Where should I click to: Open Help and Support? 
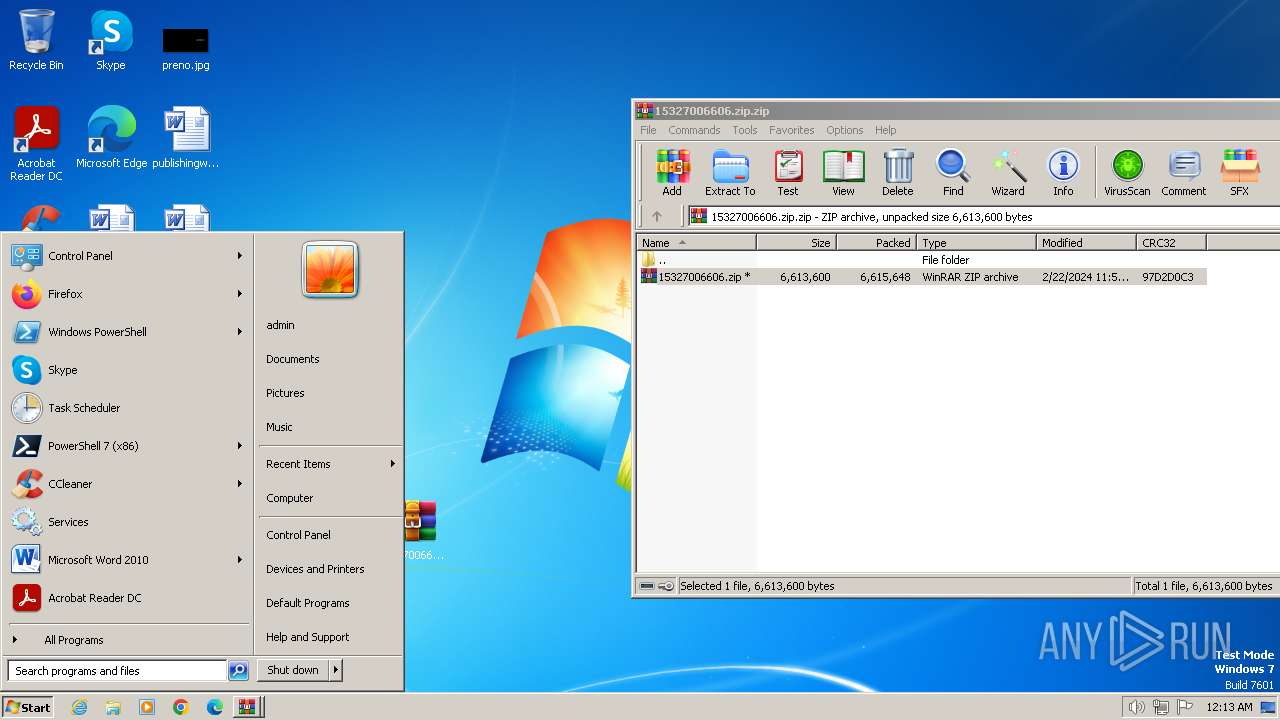click(308, 637)
